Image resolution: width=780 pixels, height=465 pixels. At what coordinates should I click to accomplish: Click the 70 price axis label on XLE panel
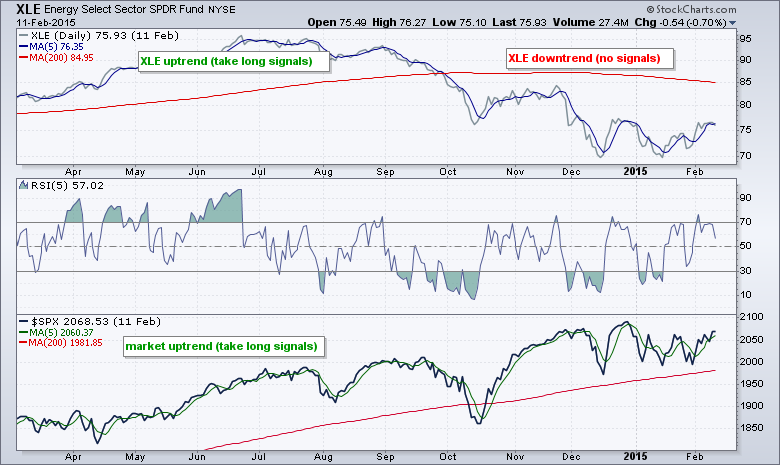[745, 156]
